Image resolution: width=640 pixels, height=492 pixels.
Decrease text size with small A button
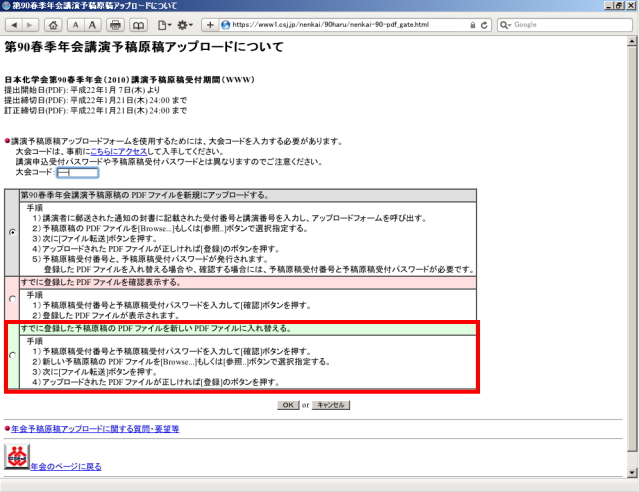pos(76,25)
